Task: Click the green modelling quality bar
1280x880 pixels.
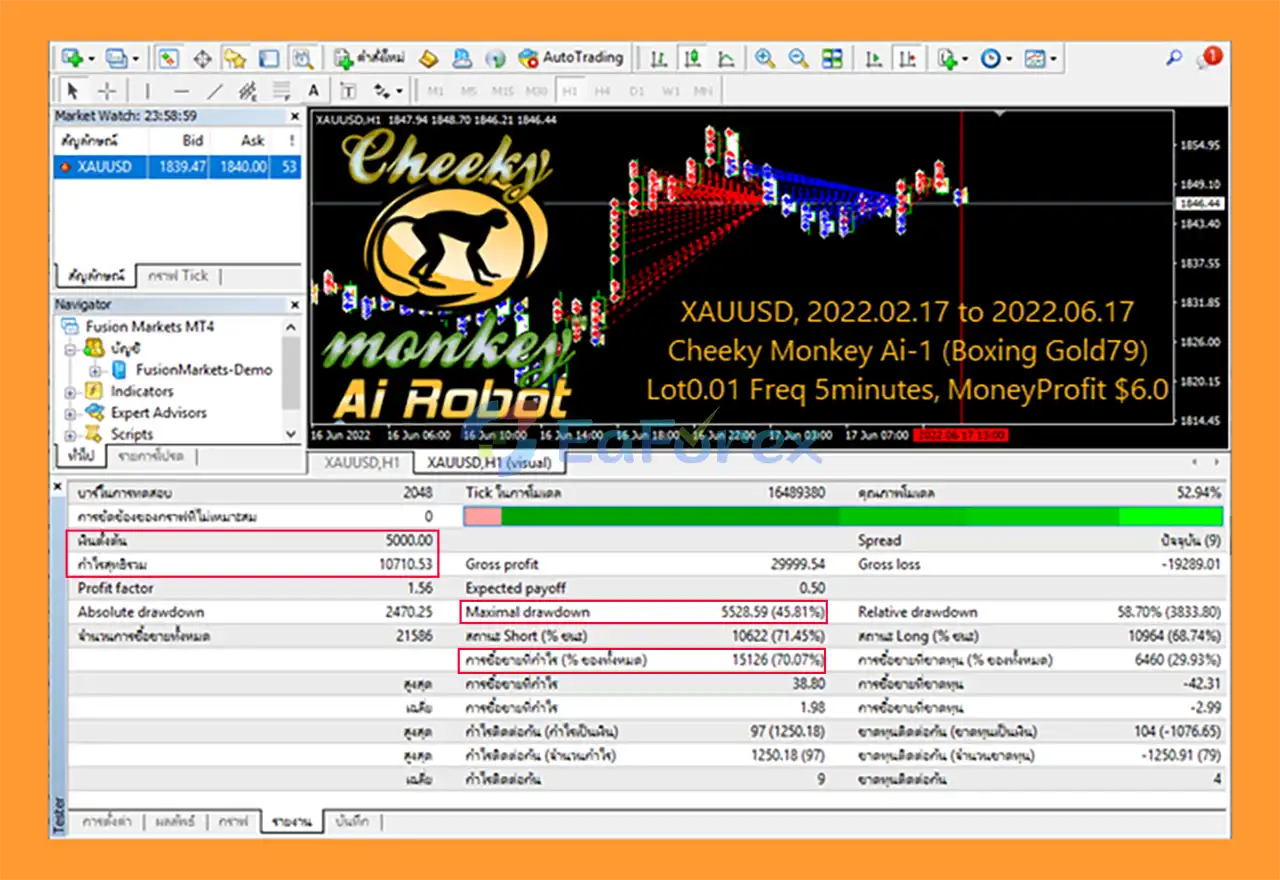Action: [860, 516]
